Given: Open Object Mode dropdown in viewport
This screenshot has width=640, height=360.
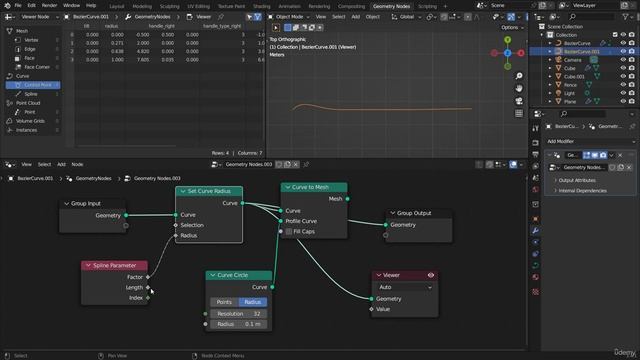Looking at the screenshot, I should 289,17.
